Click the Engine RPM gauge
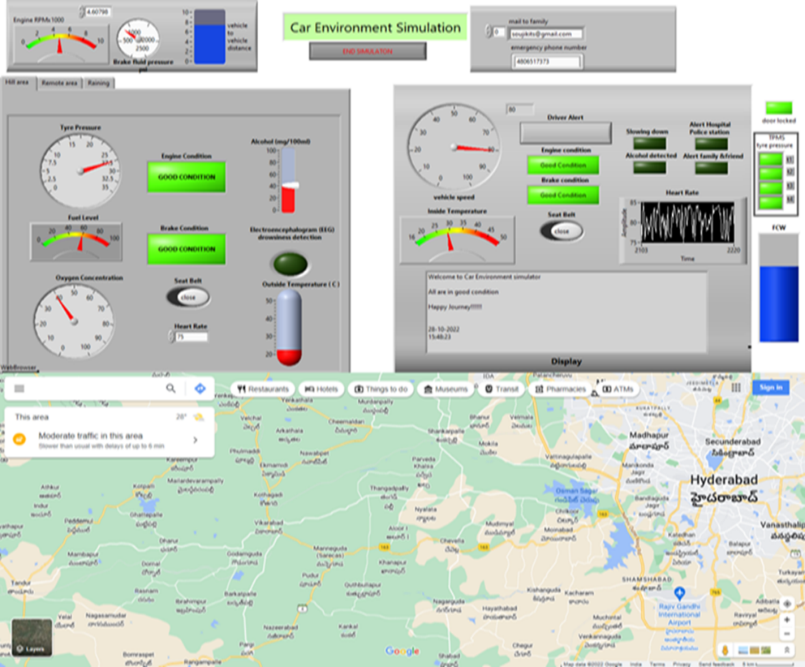The image size is (805, 667). click(61, 43)
